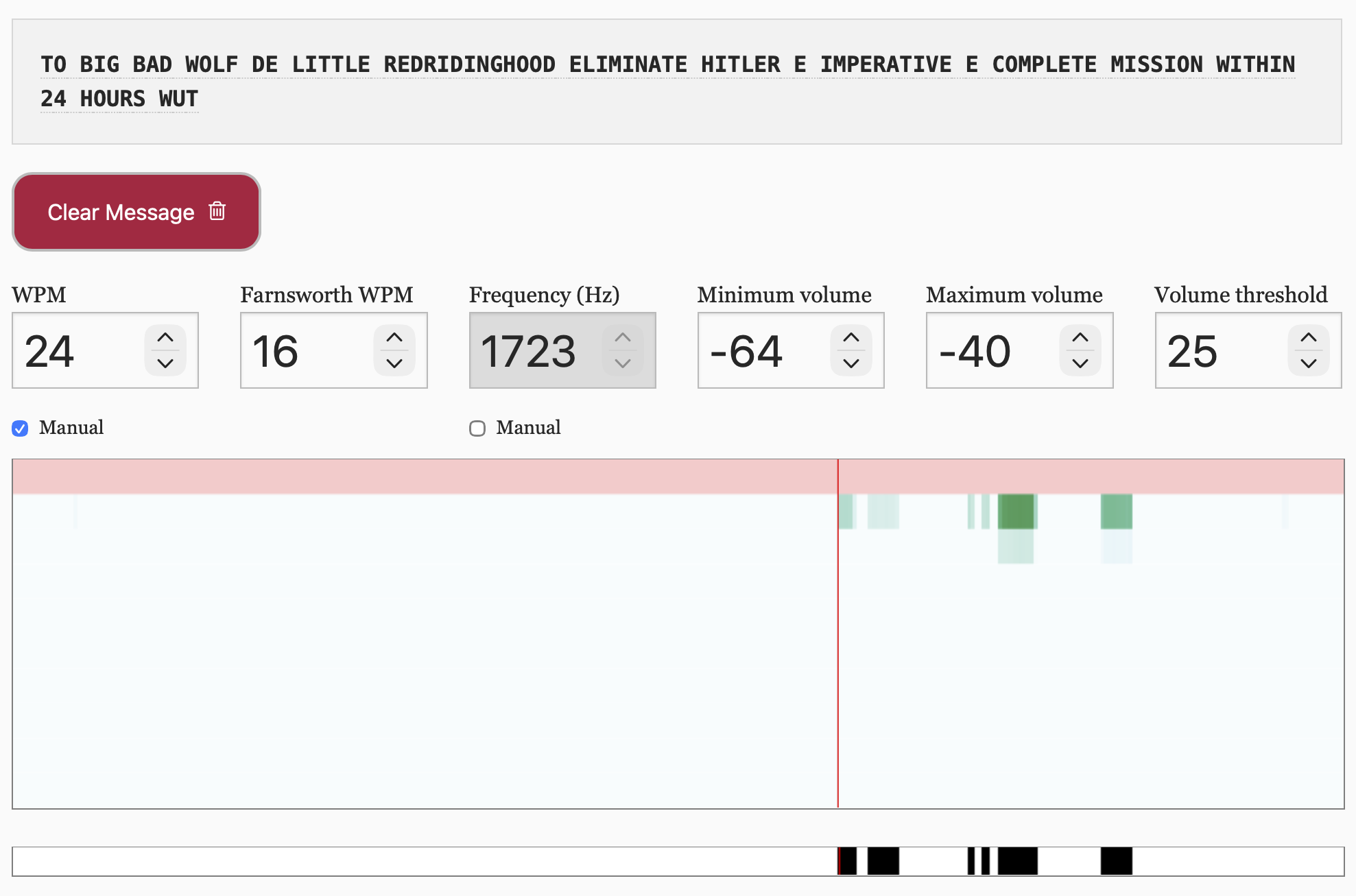Raise Volume threshold with up arrow
Viewport: 1356px width, 896px height.
click(x=1309, y=337)
